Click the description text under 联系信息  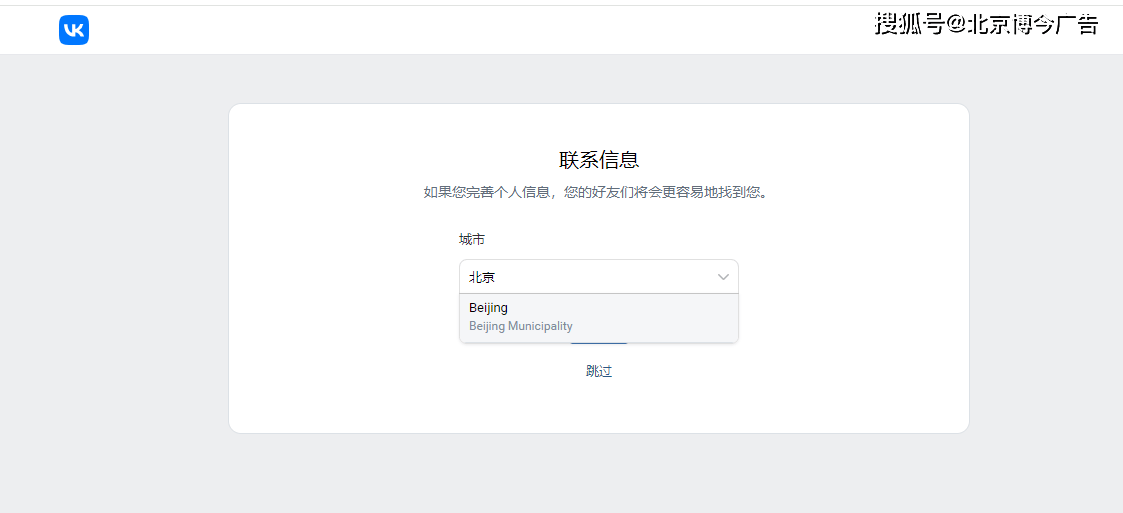pyautogui.click(x=598, y=192)
